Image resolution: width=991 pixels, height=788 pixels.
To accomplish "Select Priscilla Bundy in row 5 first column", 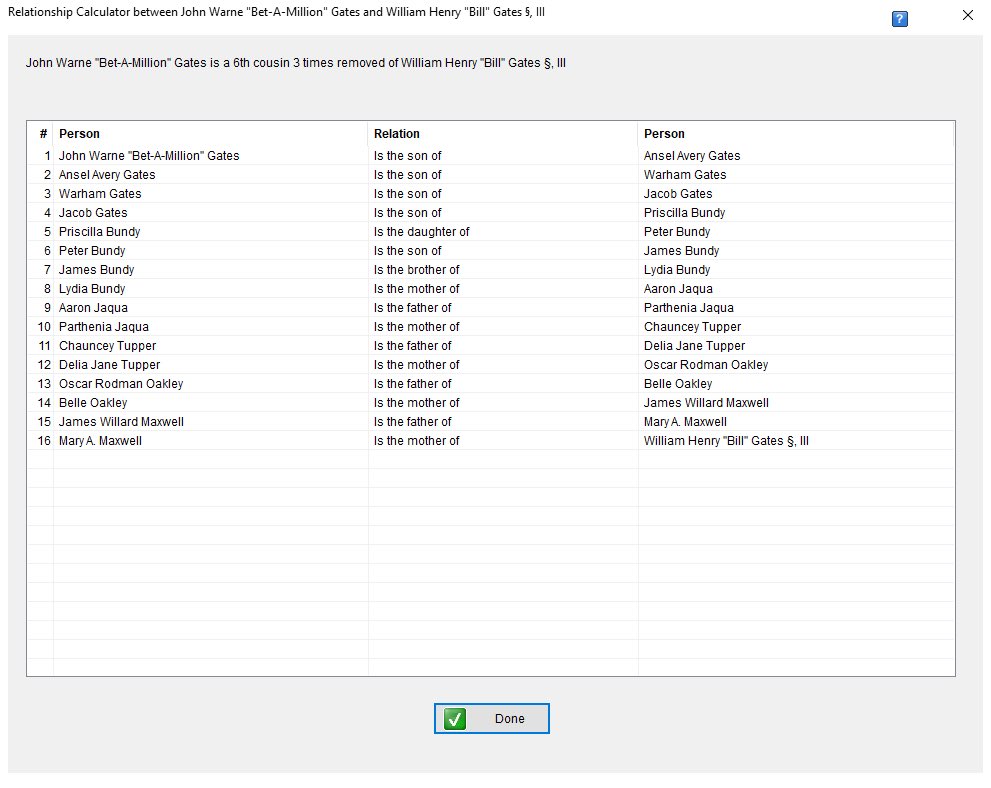I will pos(99,231).
